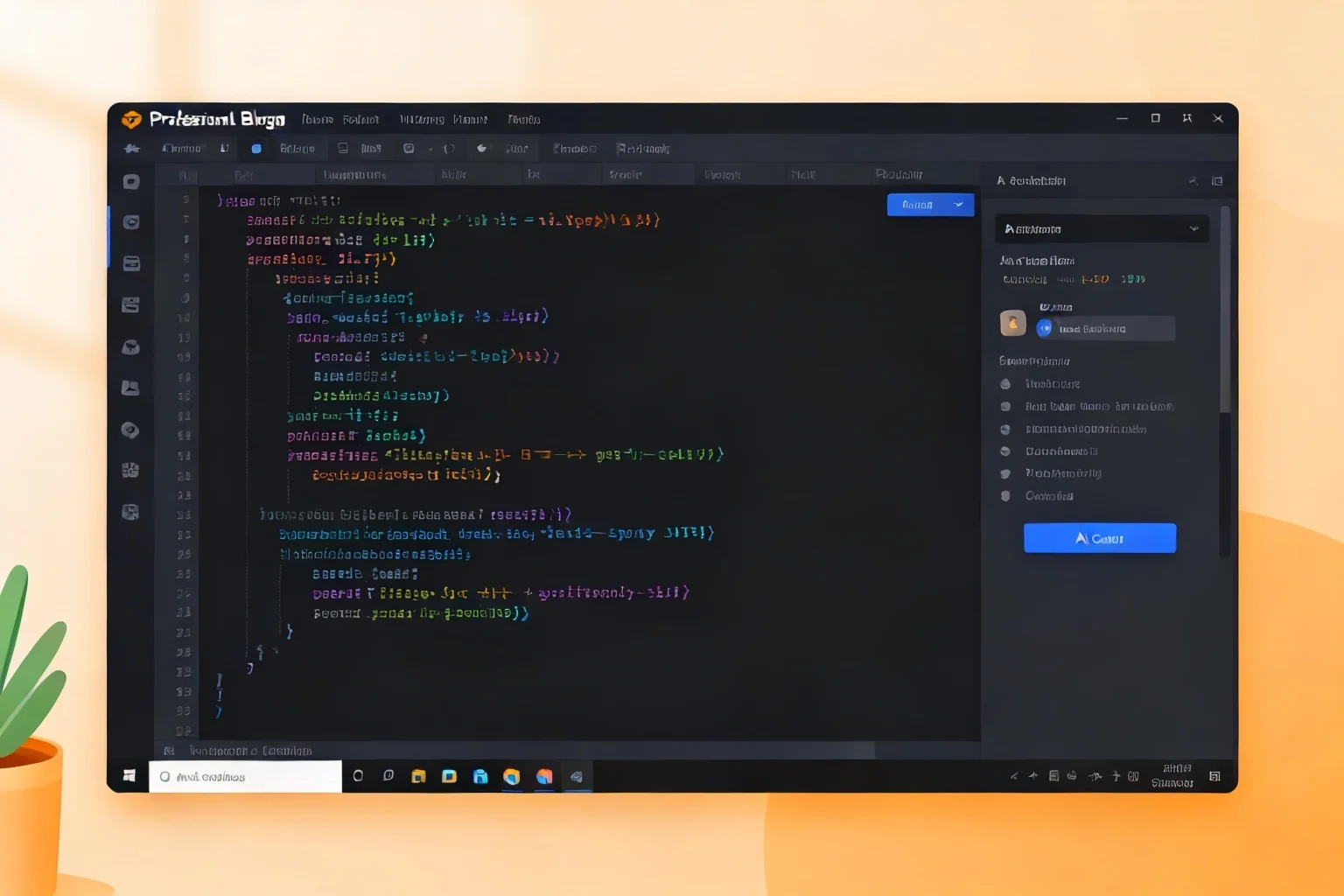The image size is (1344, 896).
Task: Toggle the blue circle switch beside the avatar
Action: pyautogui.click(x=1044, y=329)
